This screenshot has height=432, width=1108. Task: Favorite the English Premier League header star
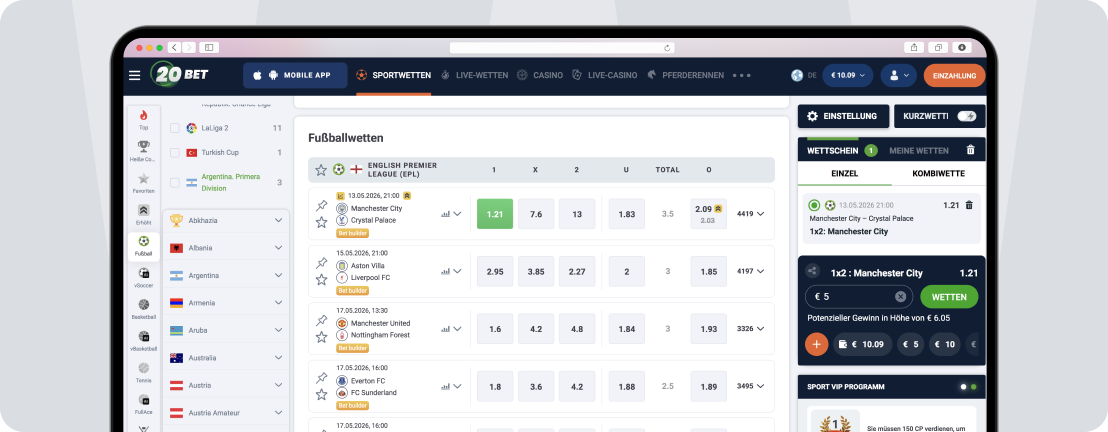point(321,170)
